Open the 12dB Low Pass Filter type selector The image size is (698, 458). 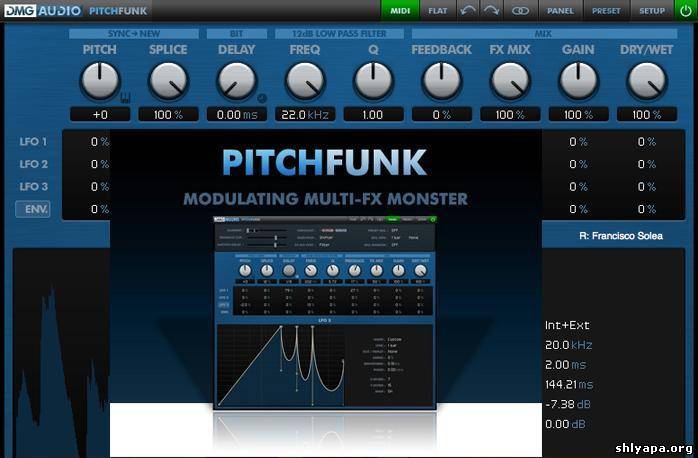point(338,33)
